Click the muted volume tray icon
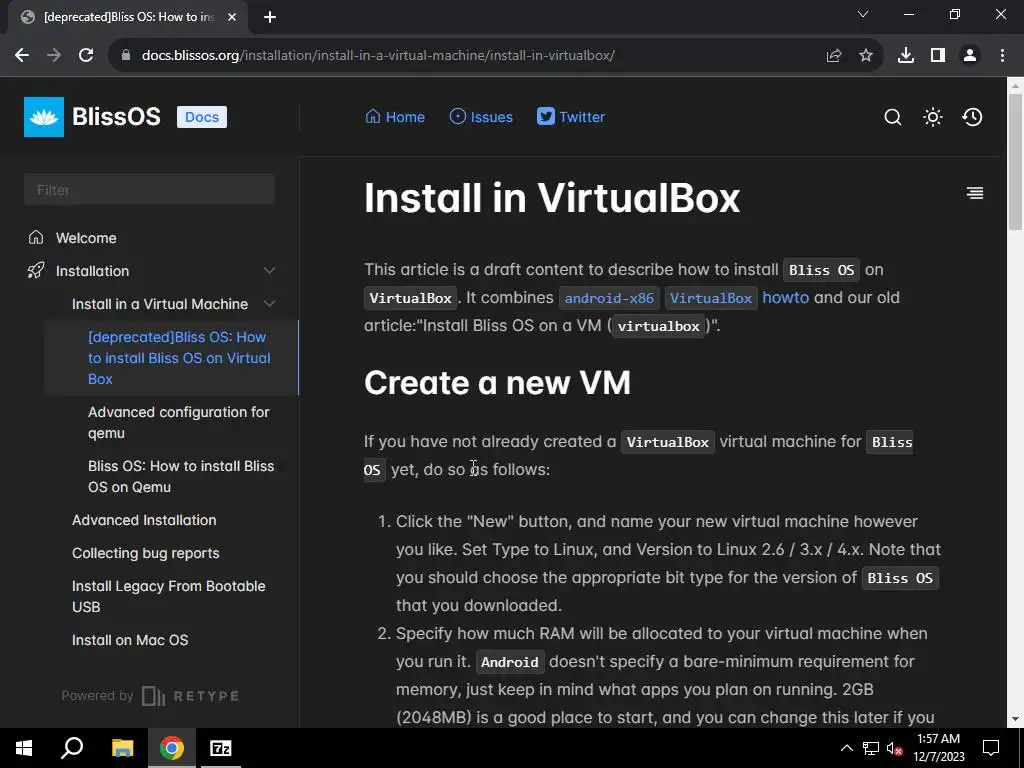 tap(895, 748)
